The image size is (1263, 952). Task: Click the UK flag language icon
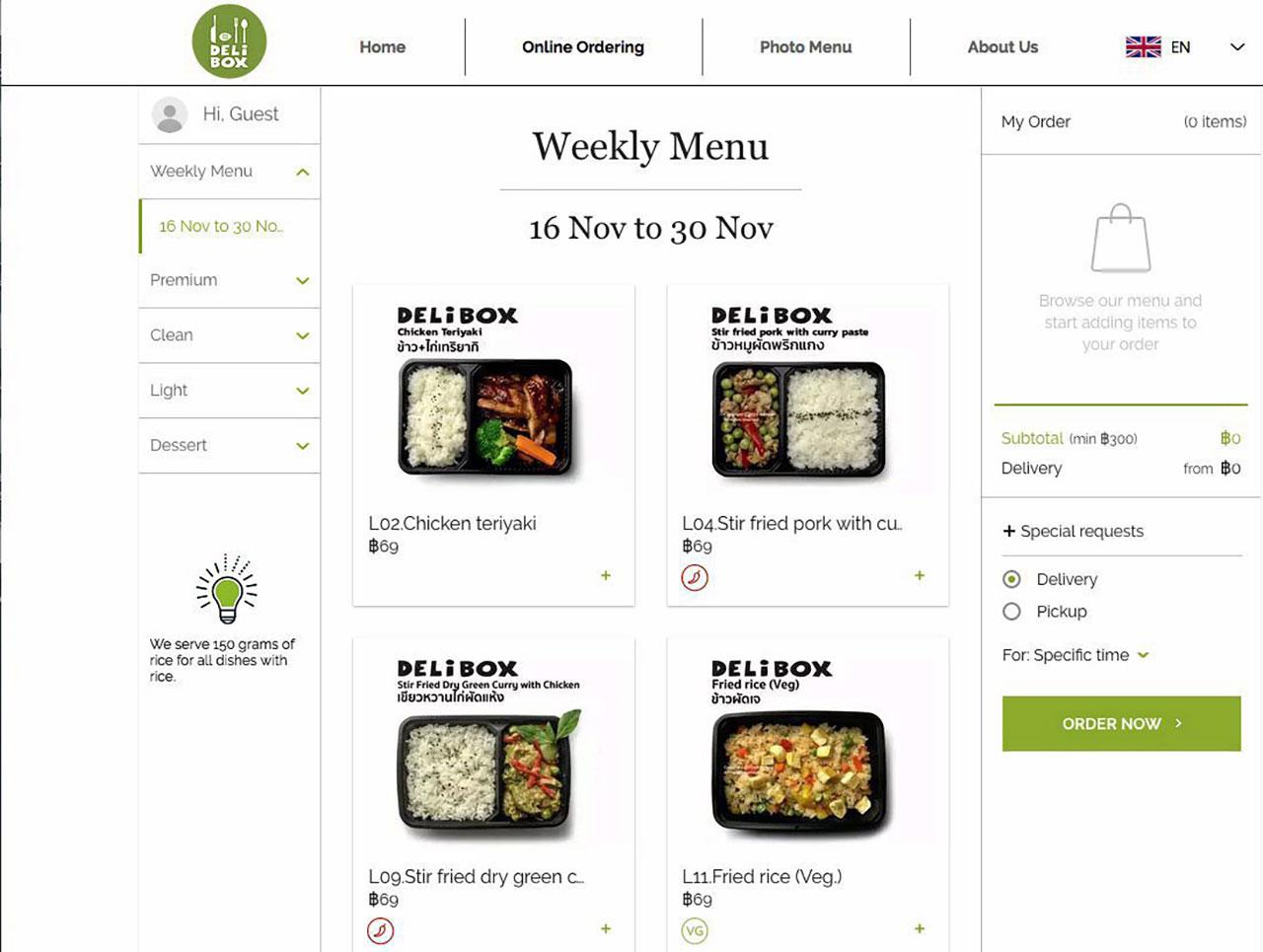coord(1143,47)
